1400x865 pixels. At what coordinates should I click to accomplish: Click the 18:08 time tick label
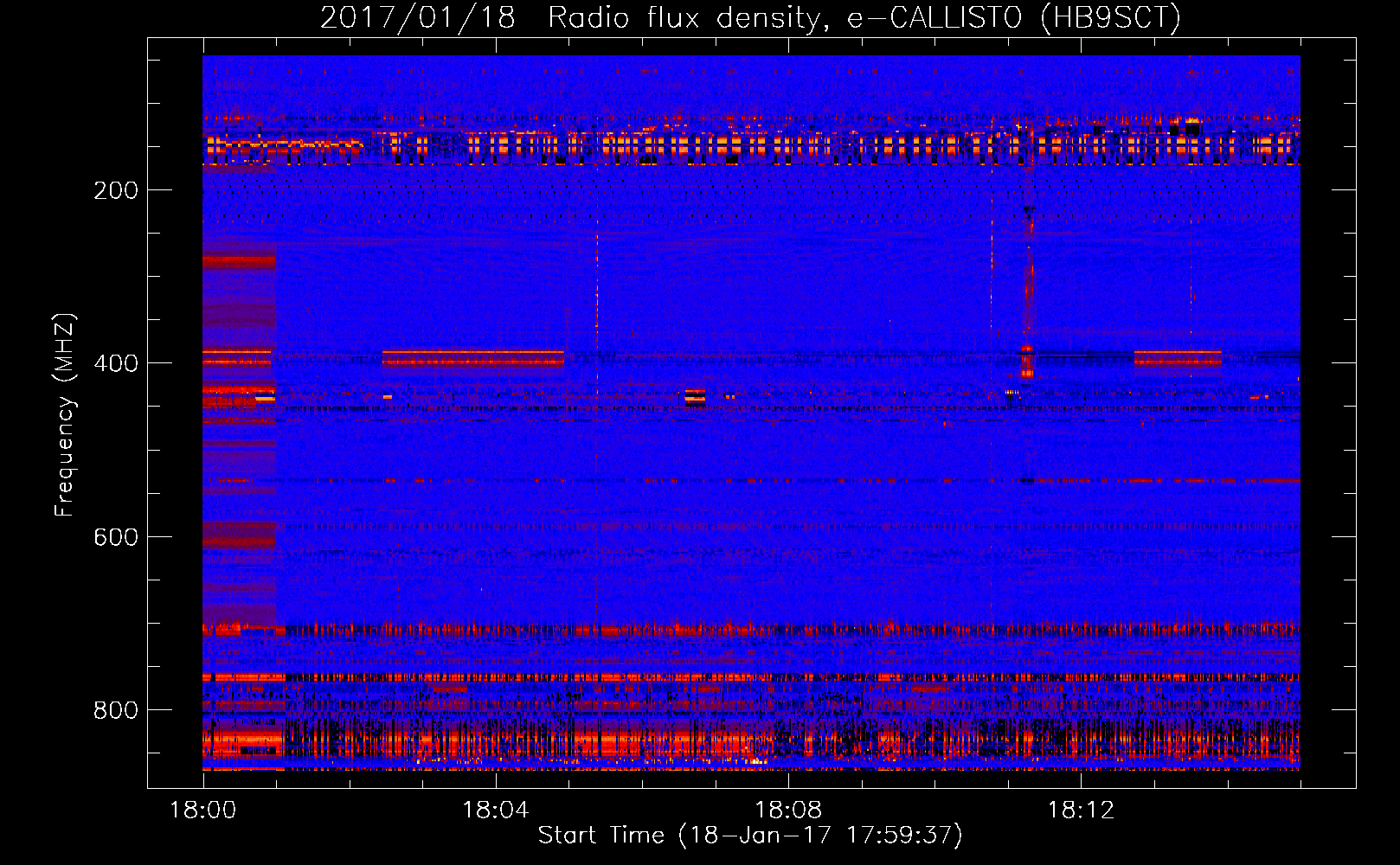click(788, 811)
